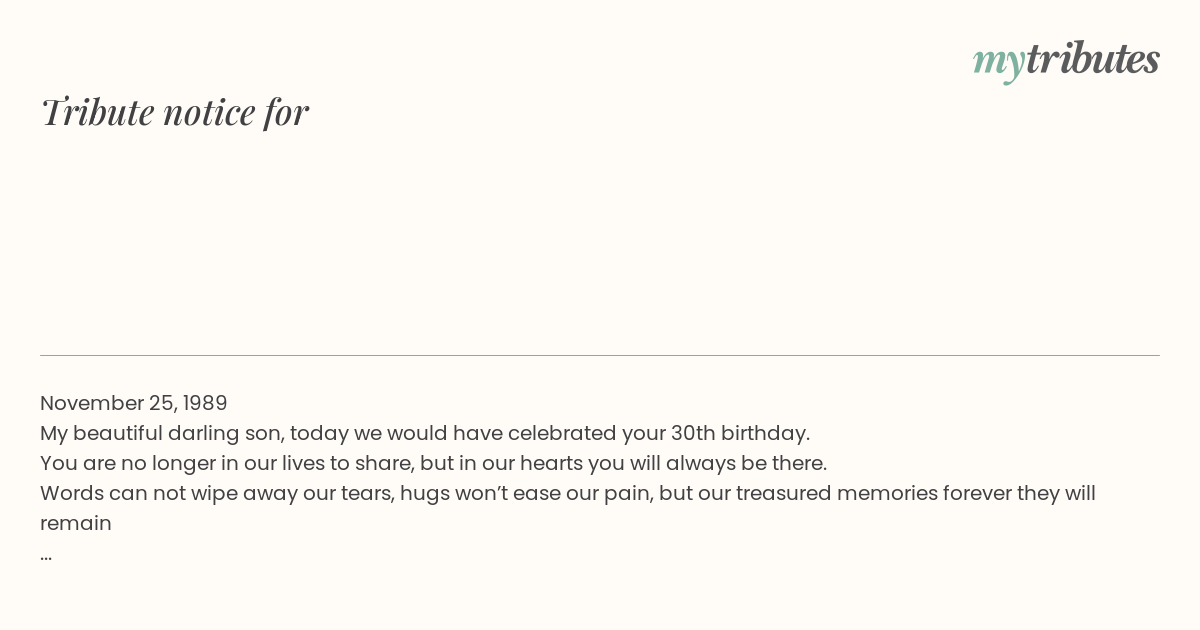Click the green "my" in logo
1200x630 pixels.
[x=998, y=64]
